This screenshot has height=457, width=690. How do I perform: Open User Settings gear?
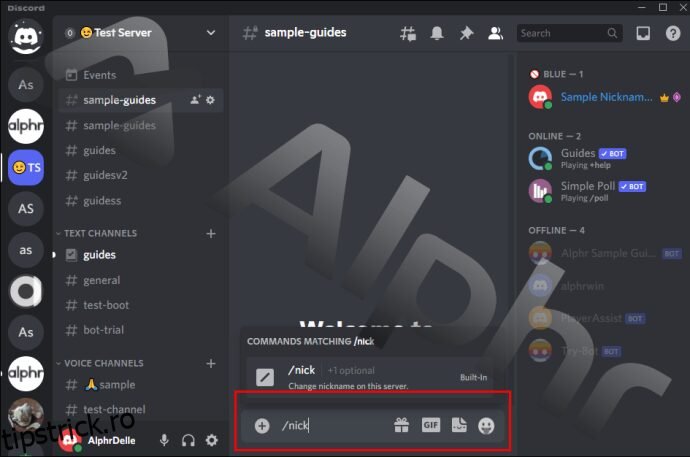[212, 440]
